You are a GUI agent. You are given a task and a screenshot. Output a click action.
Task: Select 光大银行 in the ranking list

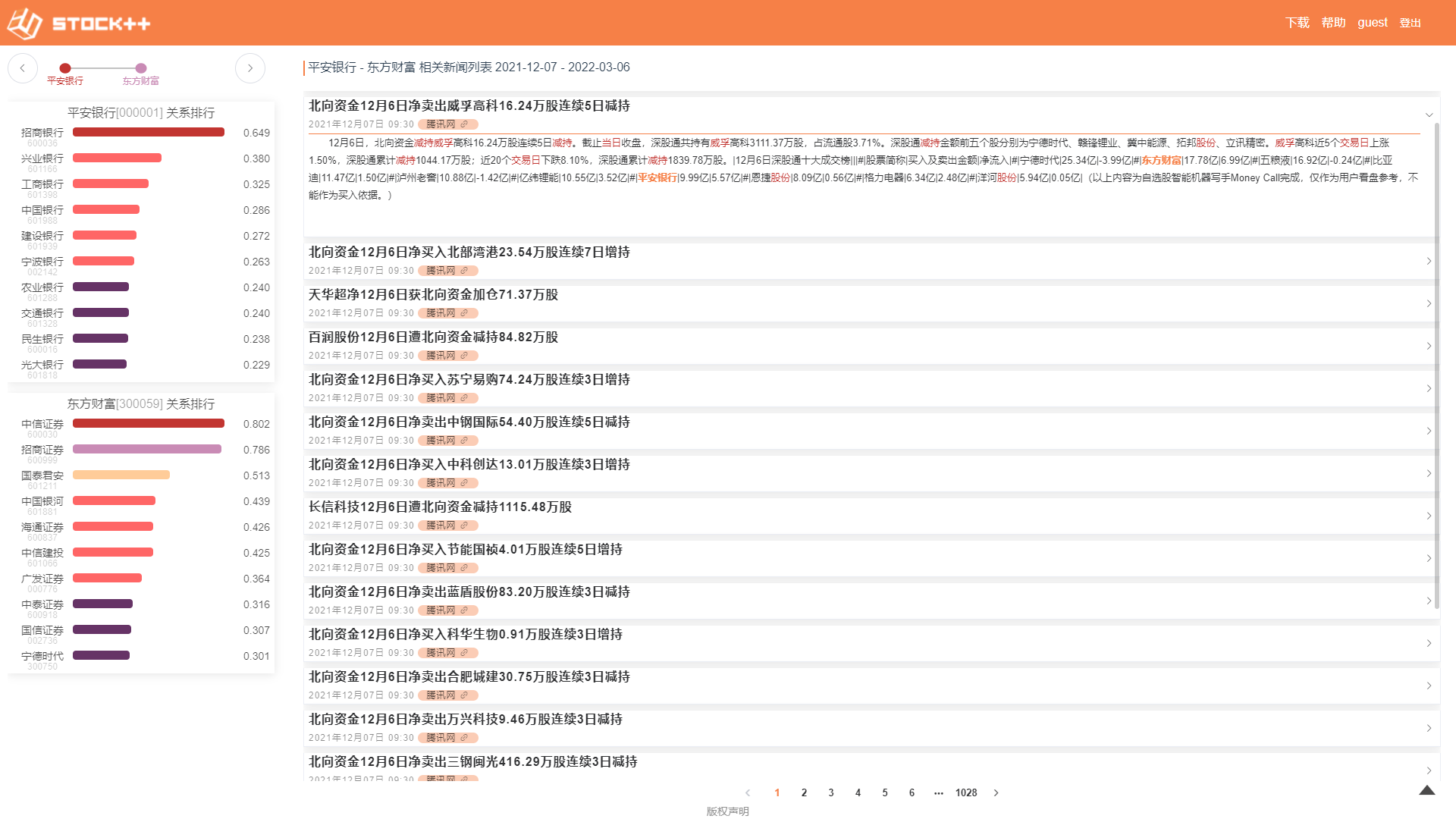pos(42,365)
